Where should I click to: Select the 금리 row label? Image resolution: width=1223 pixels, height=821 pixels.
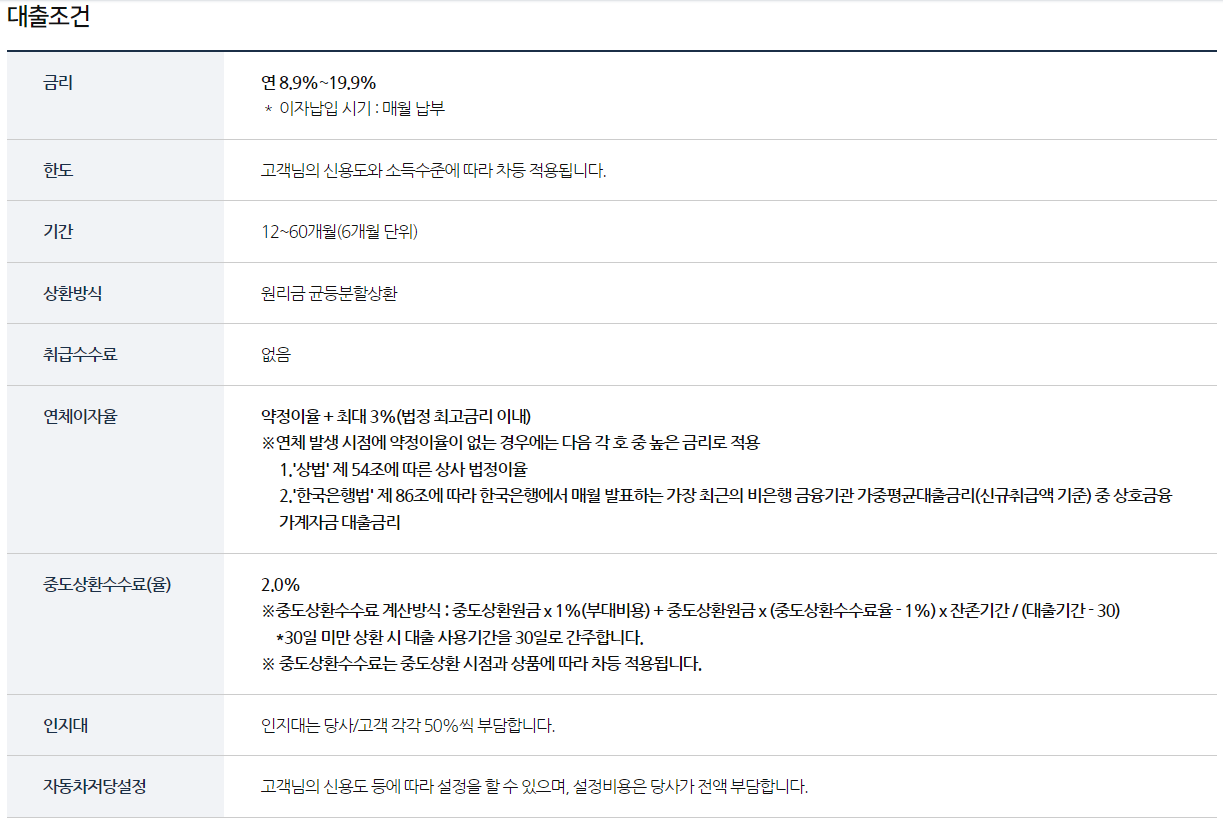(58, 83)
